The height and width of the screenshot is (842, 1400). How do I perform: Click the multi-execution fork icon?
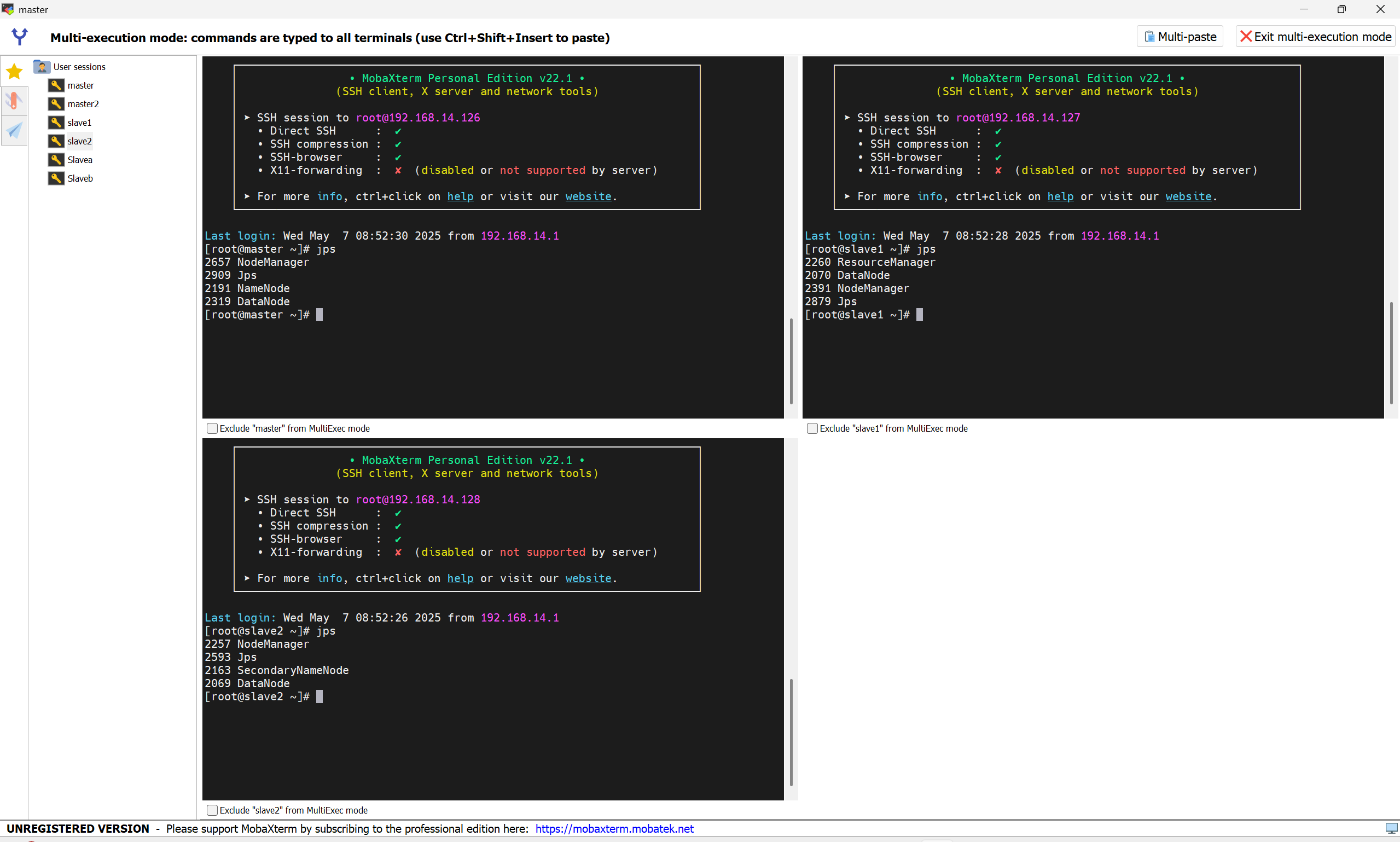tap(20, 37)
